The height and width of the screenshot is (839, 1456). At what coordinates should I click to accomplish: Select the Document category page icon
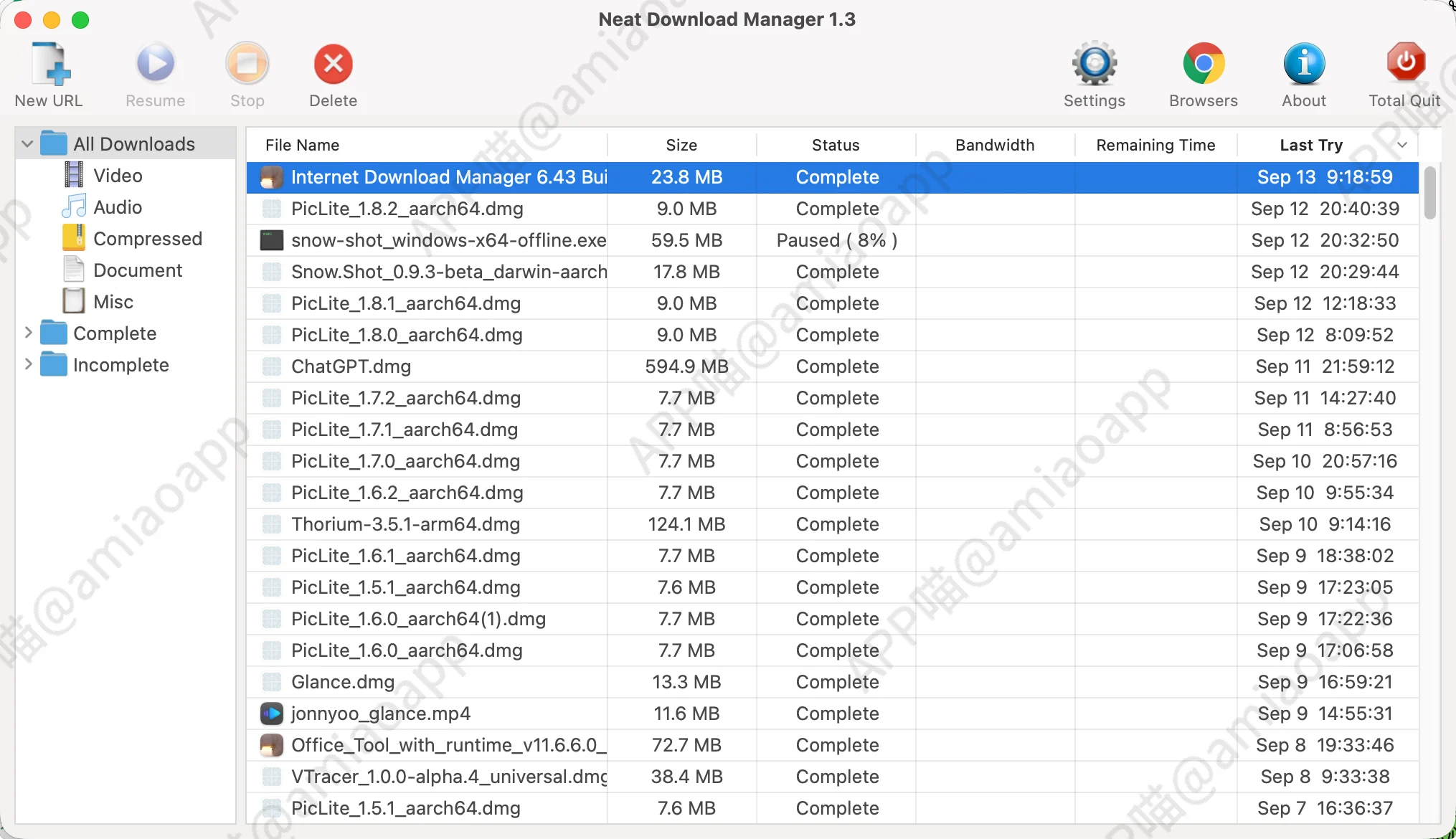coord(74,270)
